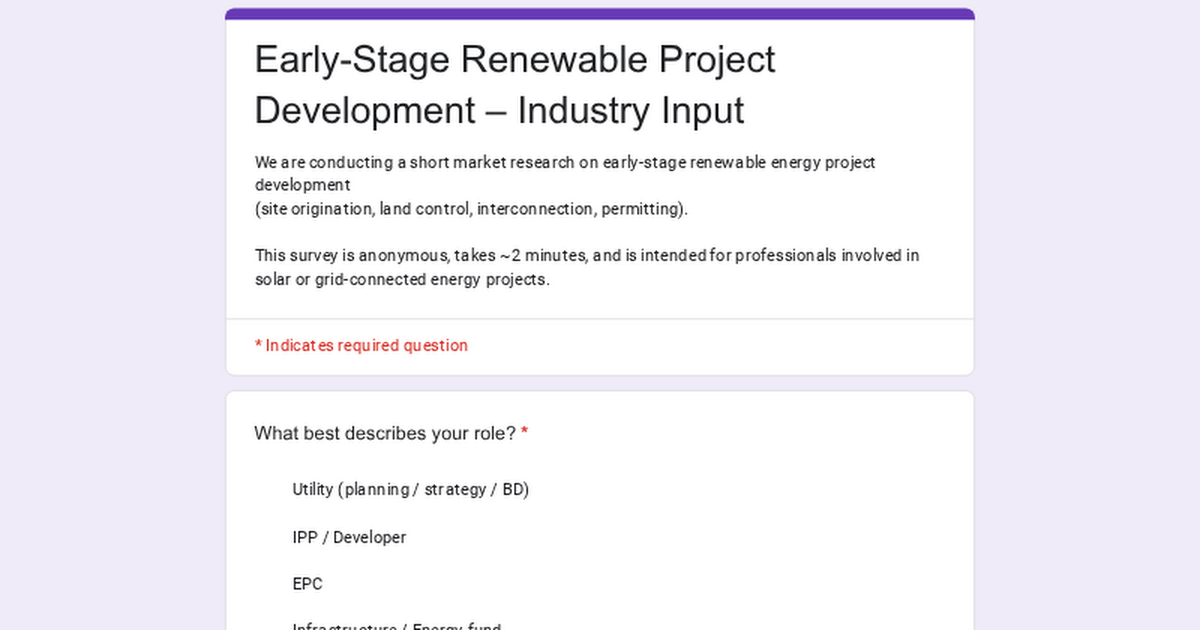This screenshot has height=630, width=1200.
Task: Click the red asterisk beside the role question
Action: pos(525,433)
